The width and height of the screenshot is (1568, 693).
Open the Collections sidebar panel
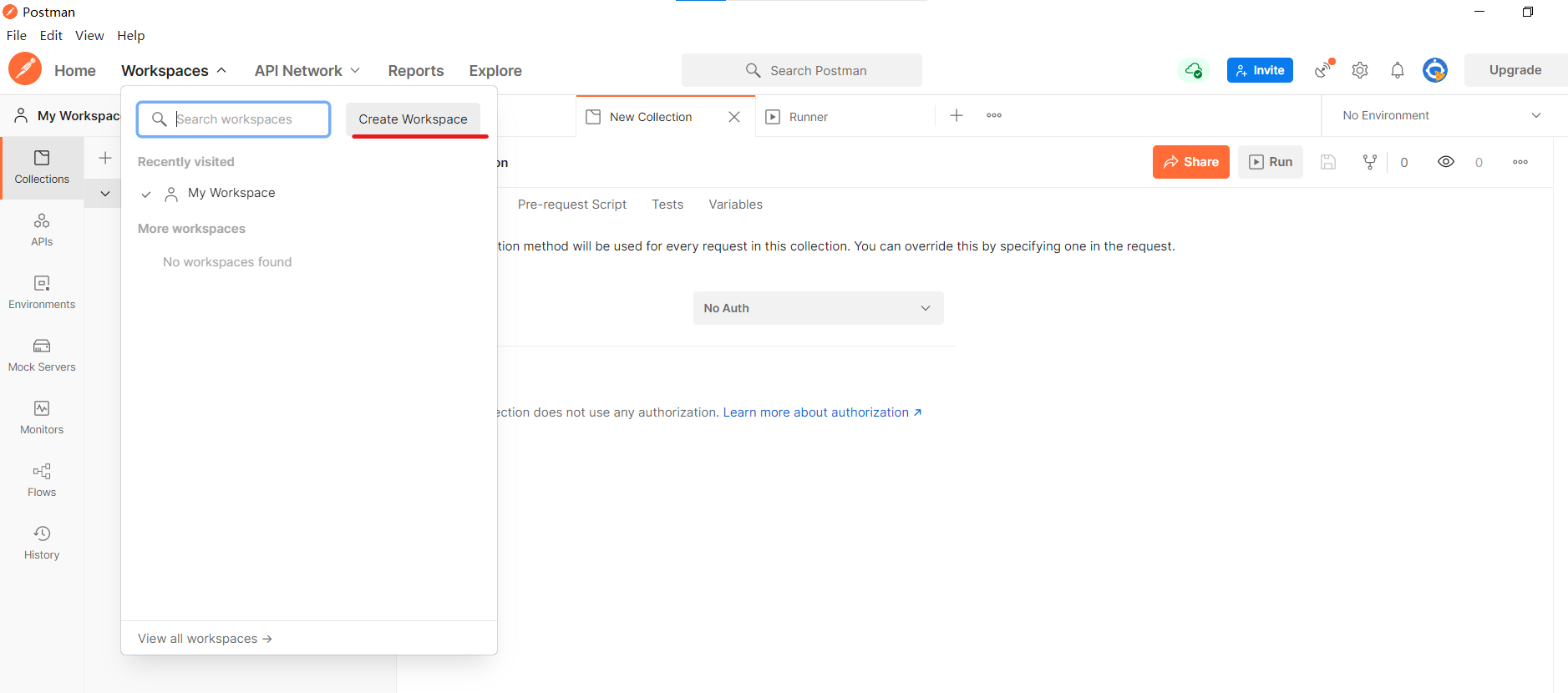pos(42,167)
